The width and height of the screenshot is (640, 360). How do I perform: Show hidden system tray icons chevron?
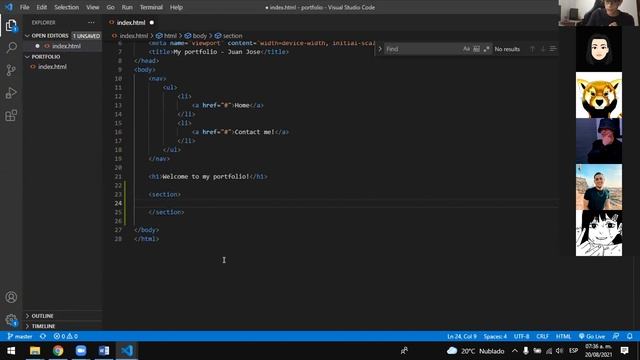515,351
